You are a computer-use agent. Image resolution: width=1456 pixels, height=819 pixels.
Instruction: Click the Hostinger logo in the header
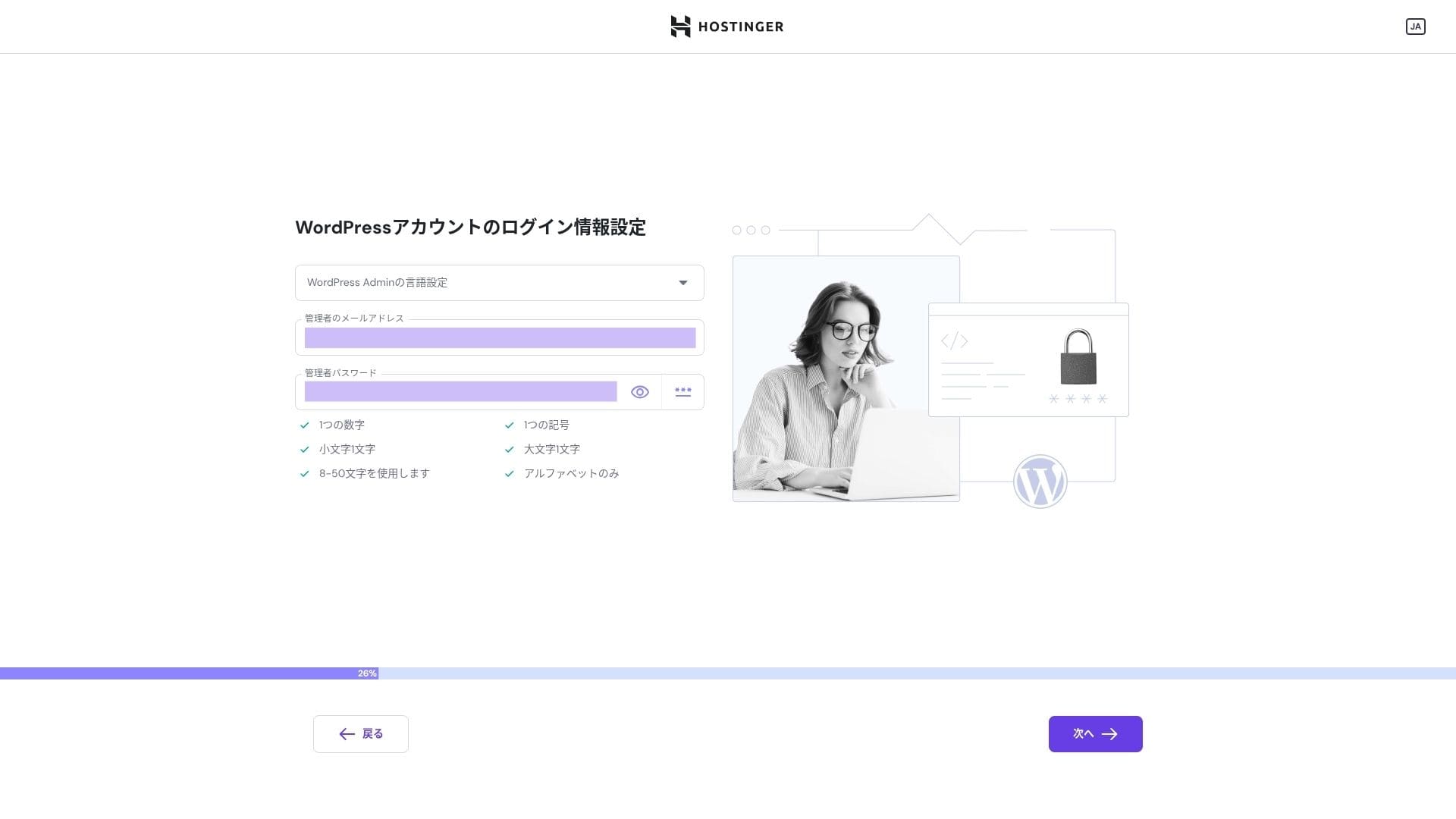pos(727,27)
